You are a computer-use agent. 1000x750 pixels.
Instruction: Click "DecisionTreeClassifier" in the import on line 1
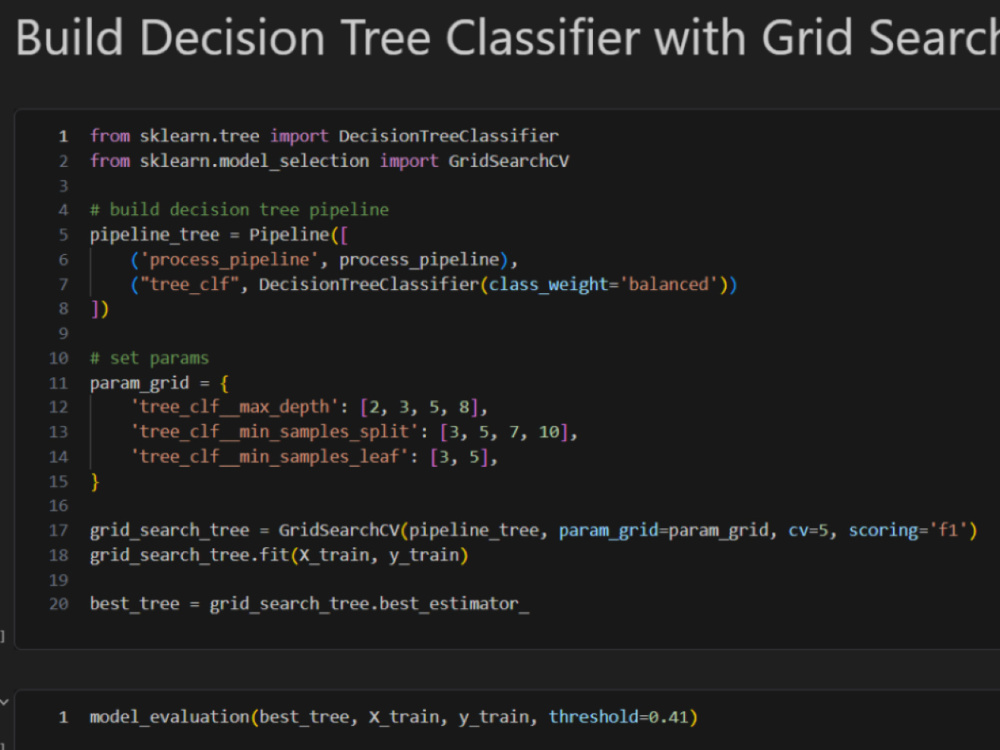point(448,136)
